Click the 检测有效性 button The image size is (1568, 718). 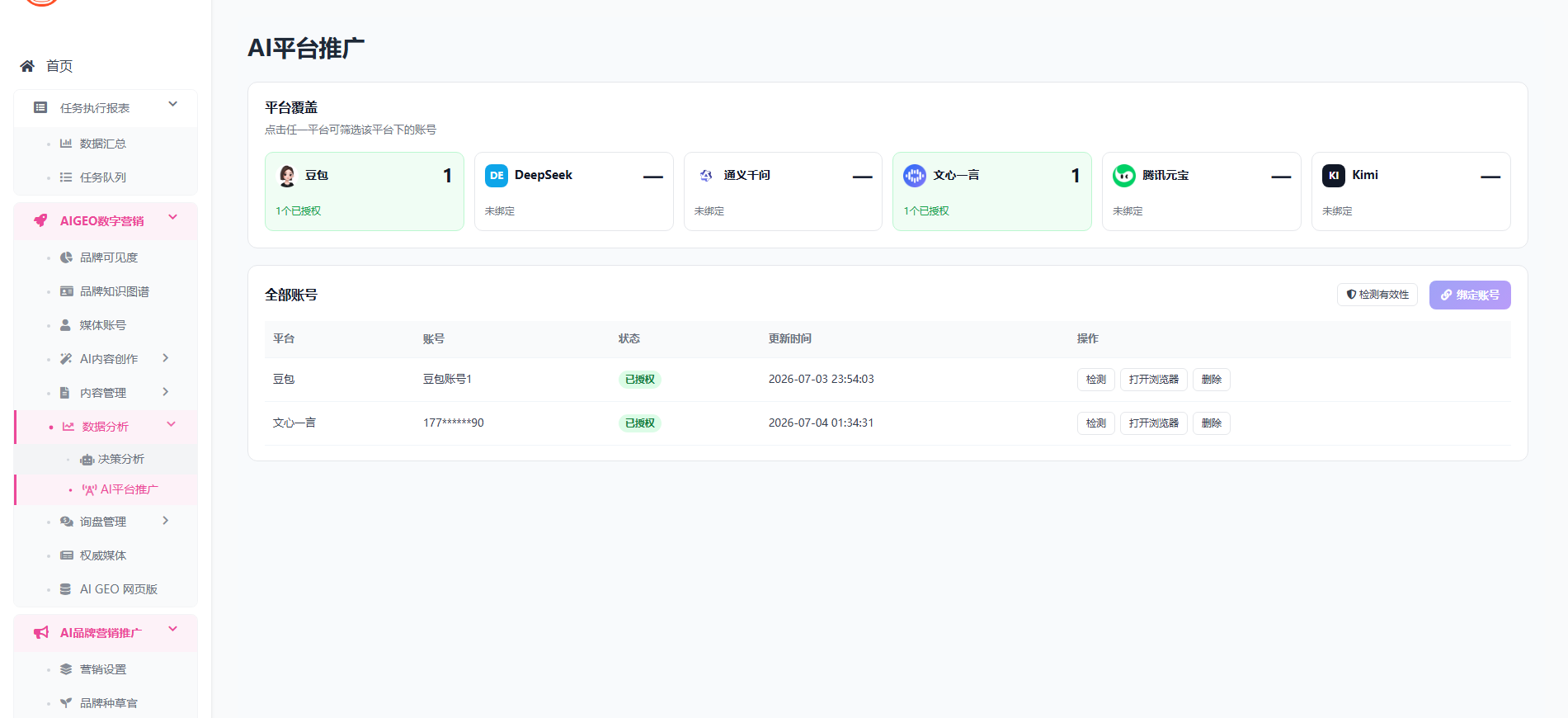click(x=1377, y=295)
